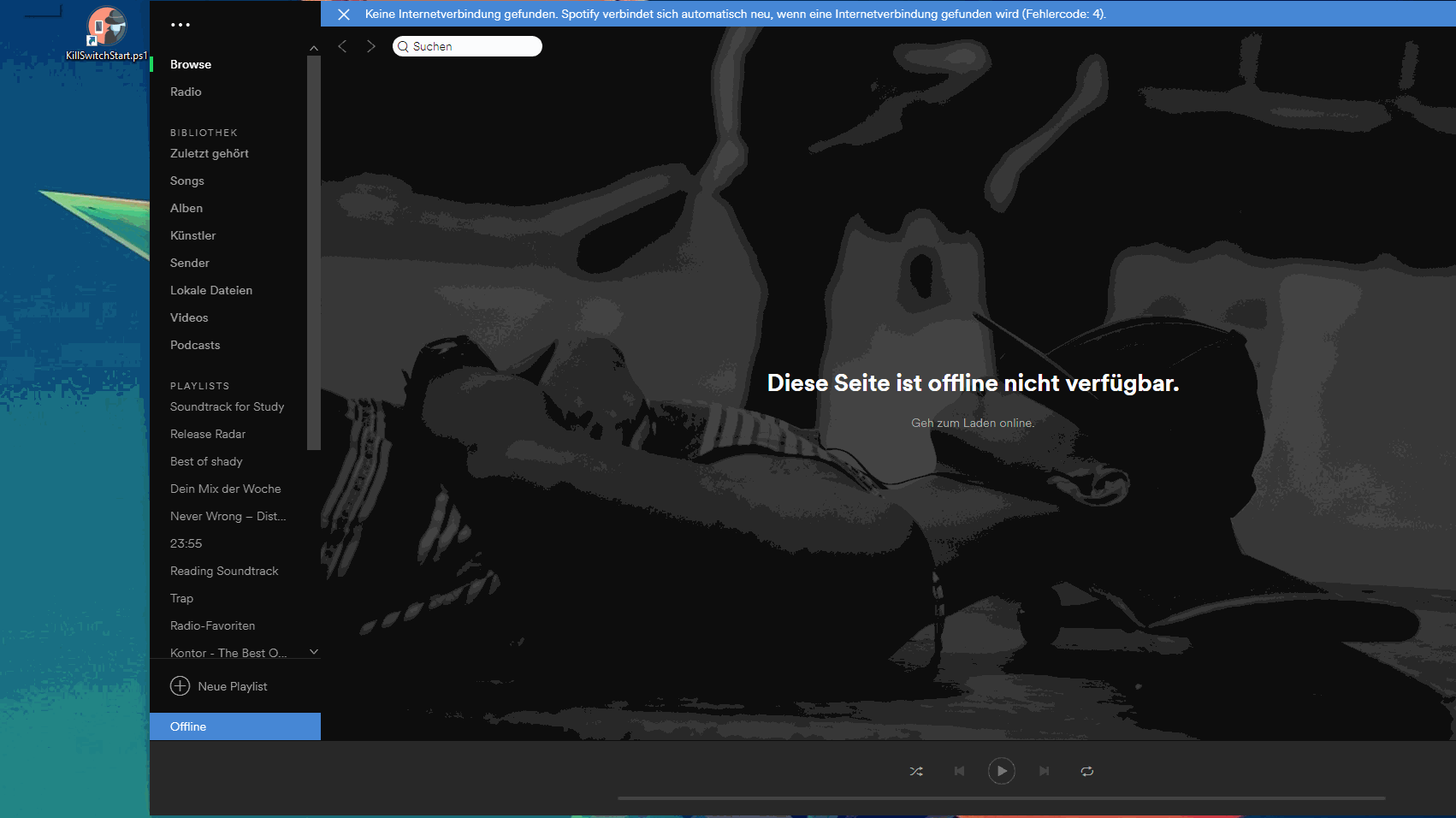
Task: Open Lokale Dateien in the library
Action: pos(211,290)
